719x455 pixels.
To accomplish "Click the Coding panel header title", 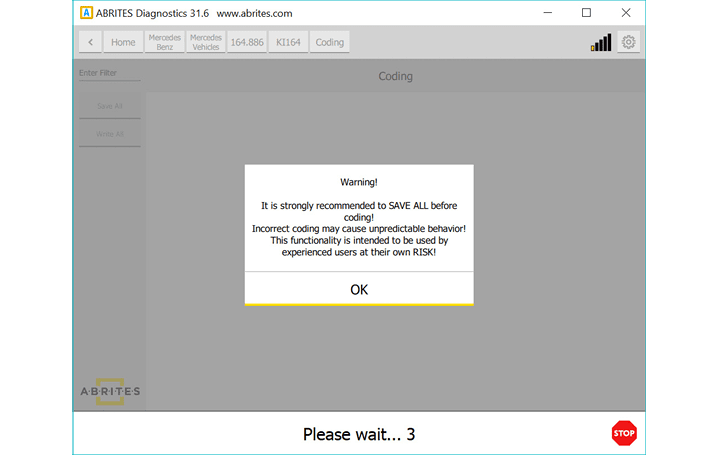I will click(x=395, y=76).
